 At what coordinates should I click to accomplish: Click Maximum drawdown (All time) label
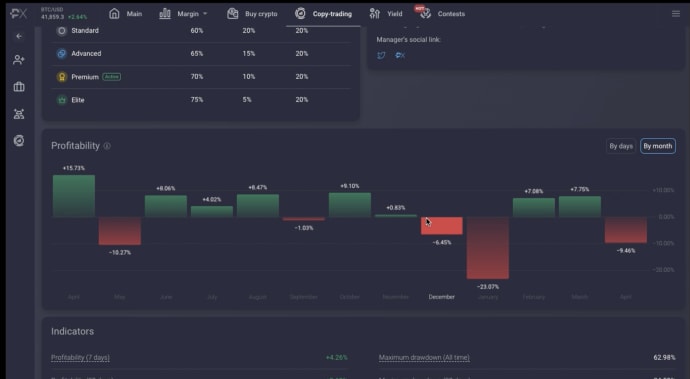click(424, 357)
